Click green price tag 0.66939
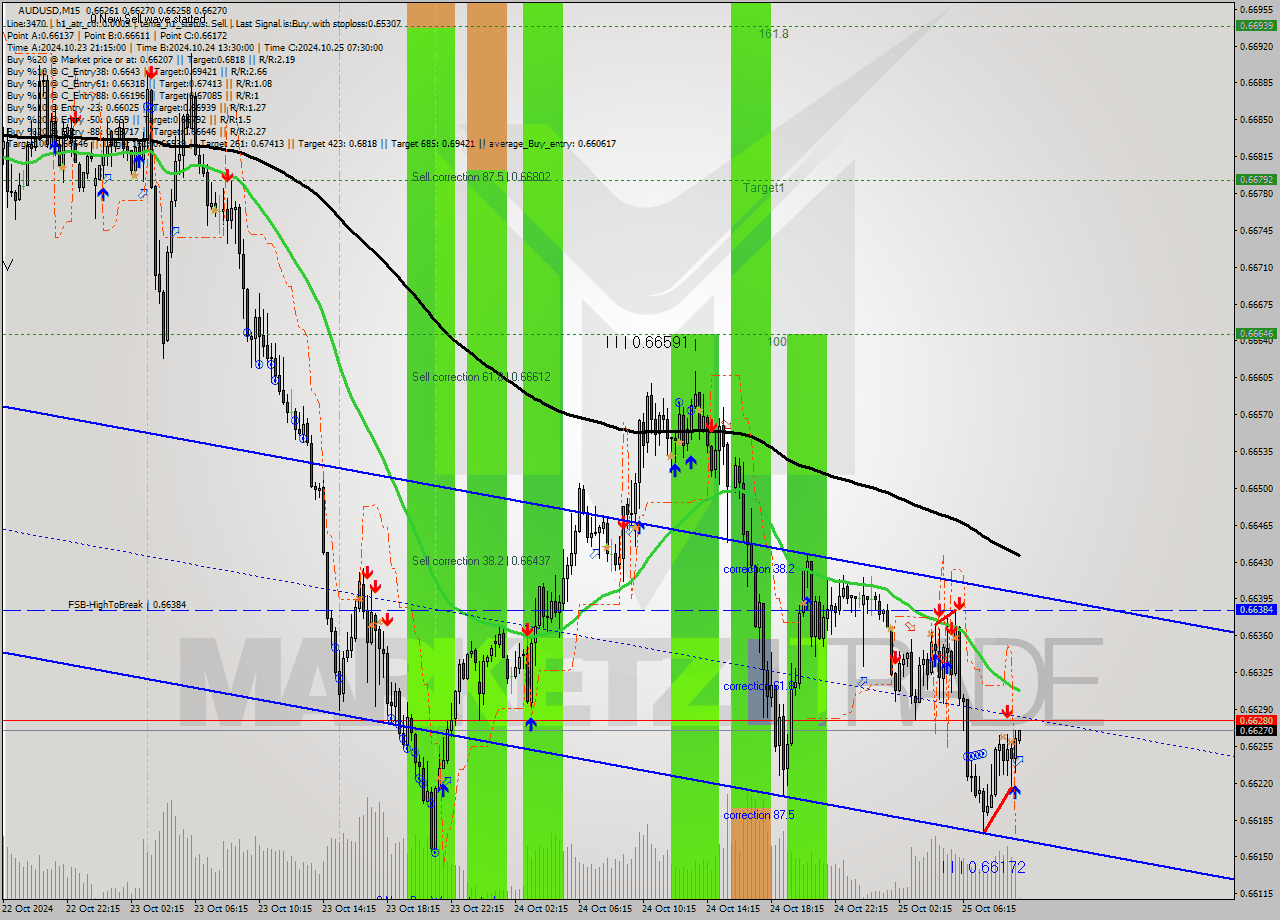 [1255, 26]
